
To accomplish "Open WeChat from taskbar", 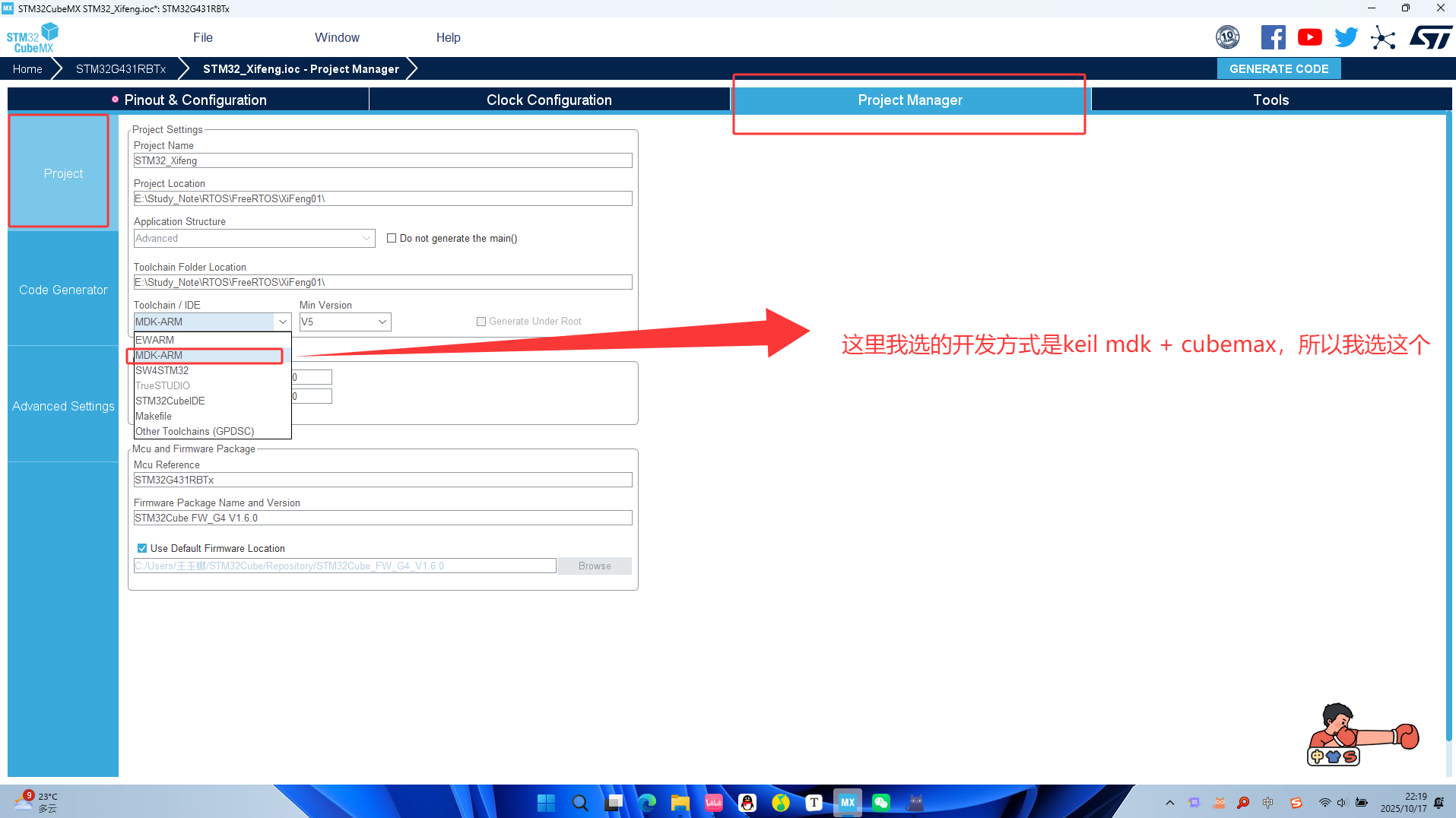I will (x=881, y=802).
